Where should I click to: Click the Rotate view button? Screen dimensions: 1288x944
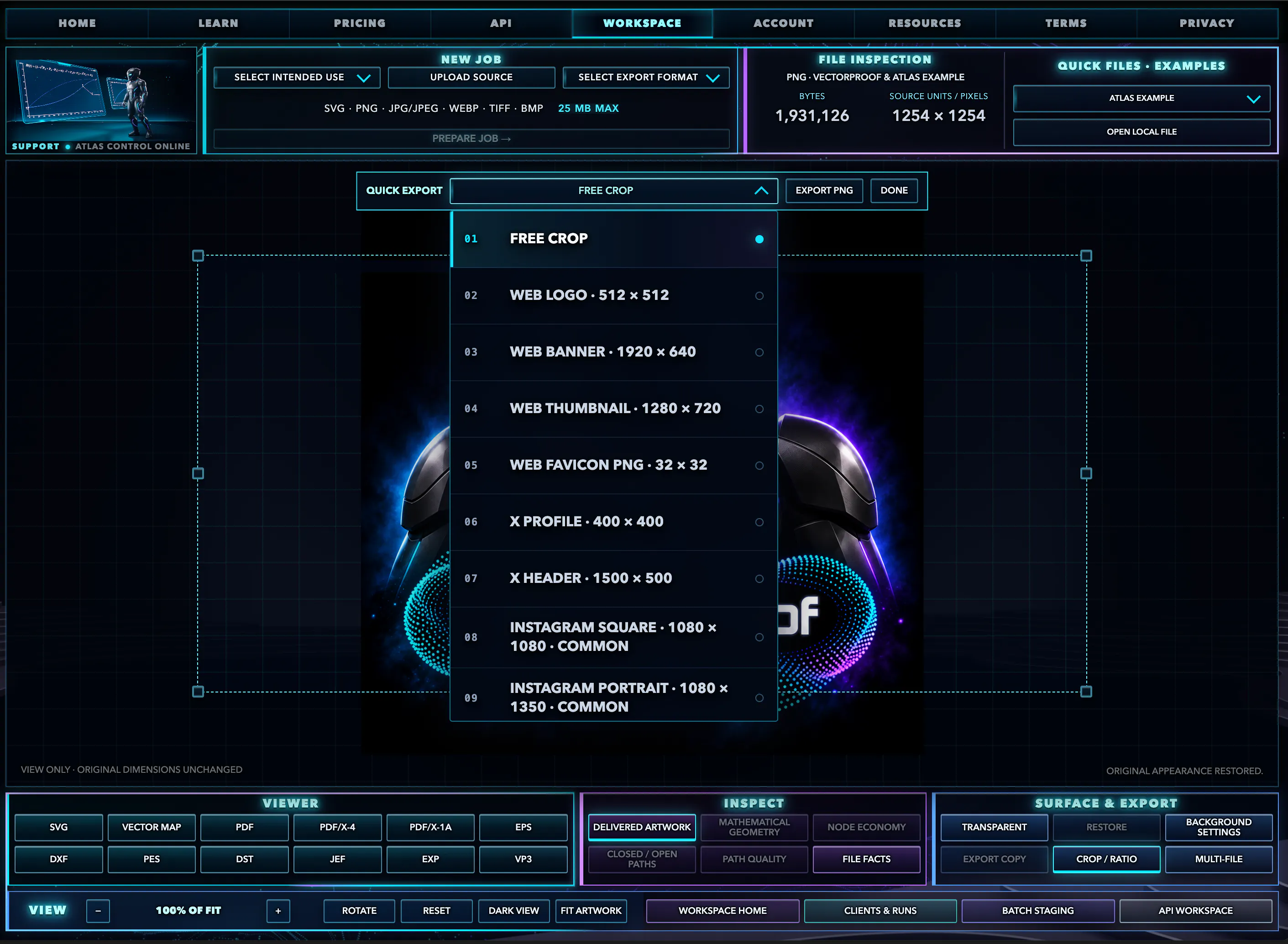click(x=359, y=911)
